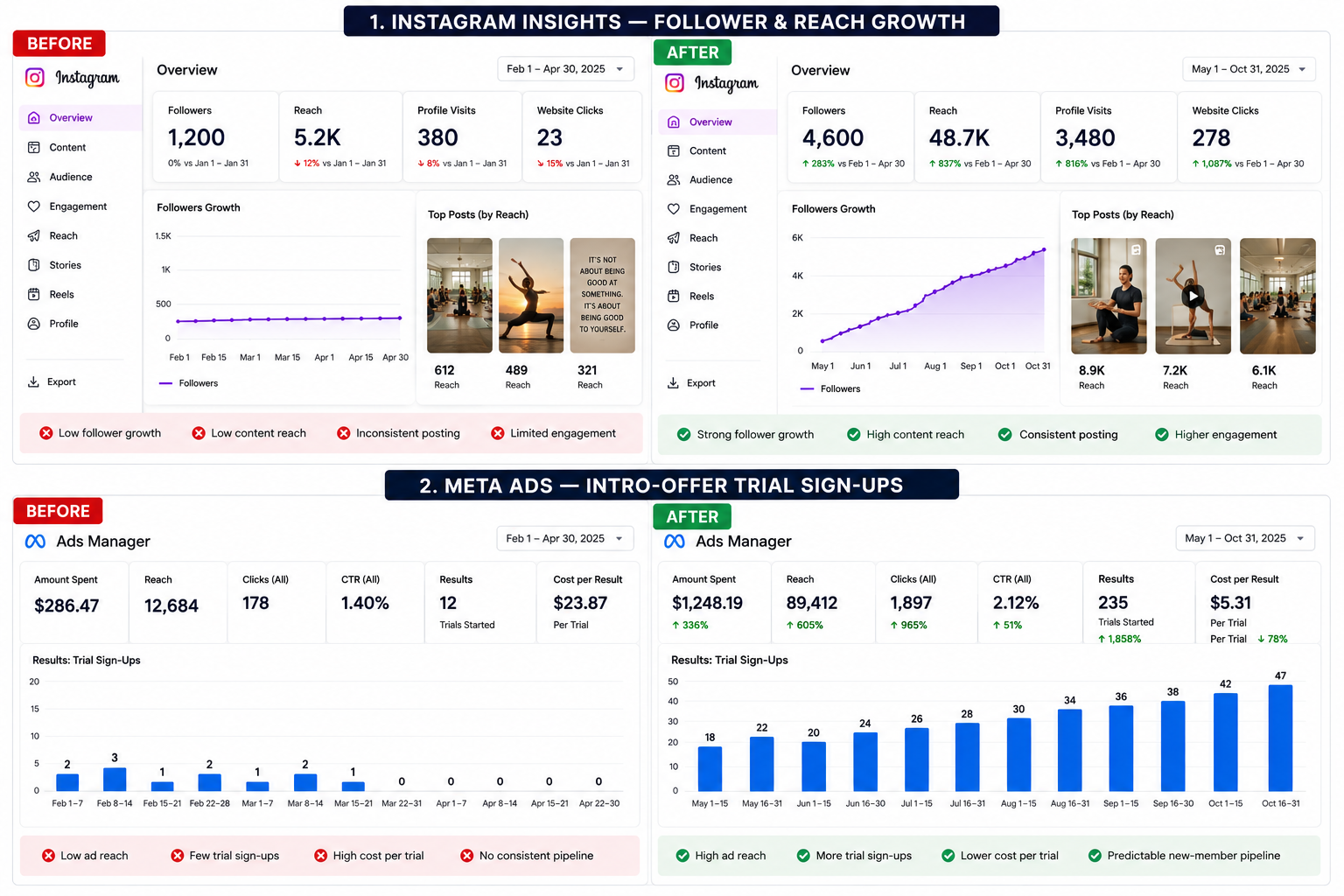This screenshot has width=1344, height=896.
Task: Click the Oct 16–31 bar showing 47
Action: pos(1280,738)
